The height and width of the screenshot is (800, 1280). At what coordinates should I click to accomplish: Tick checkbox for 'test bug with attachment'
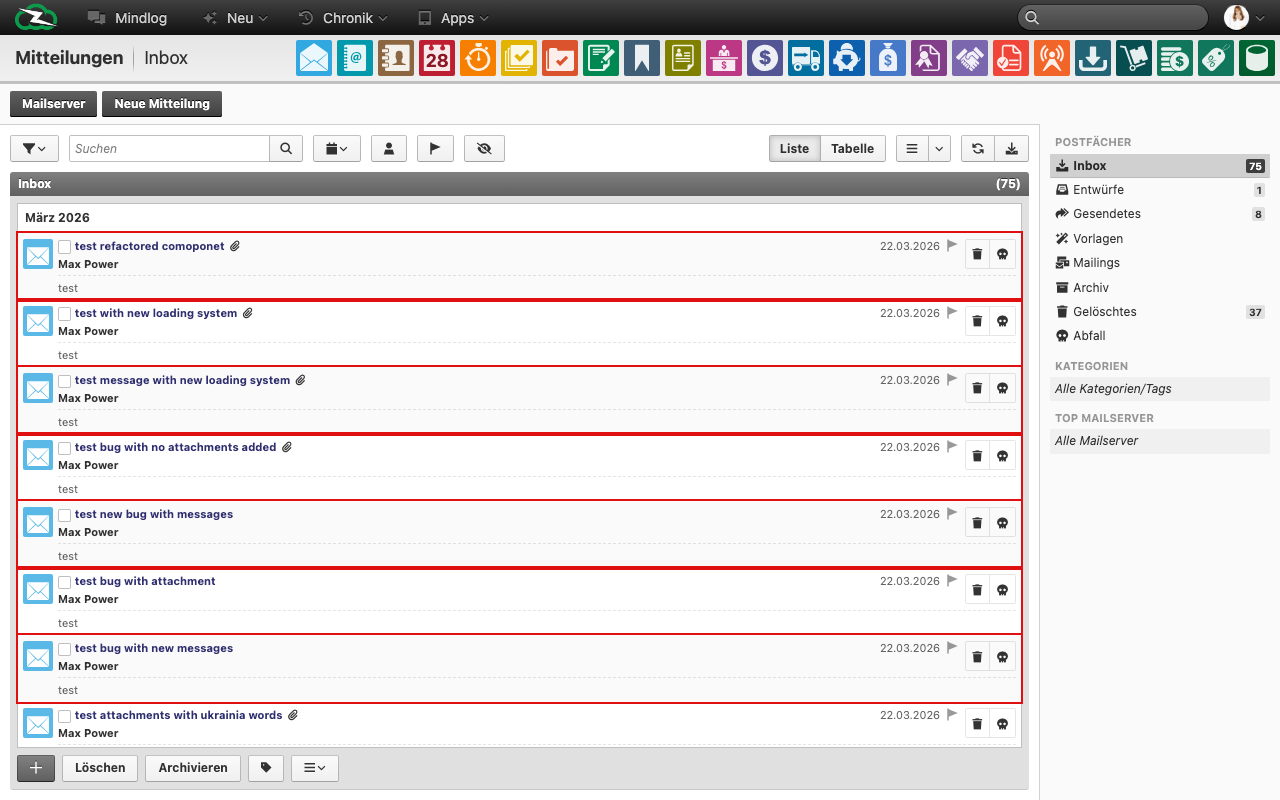click(x=65, y=582)
